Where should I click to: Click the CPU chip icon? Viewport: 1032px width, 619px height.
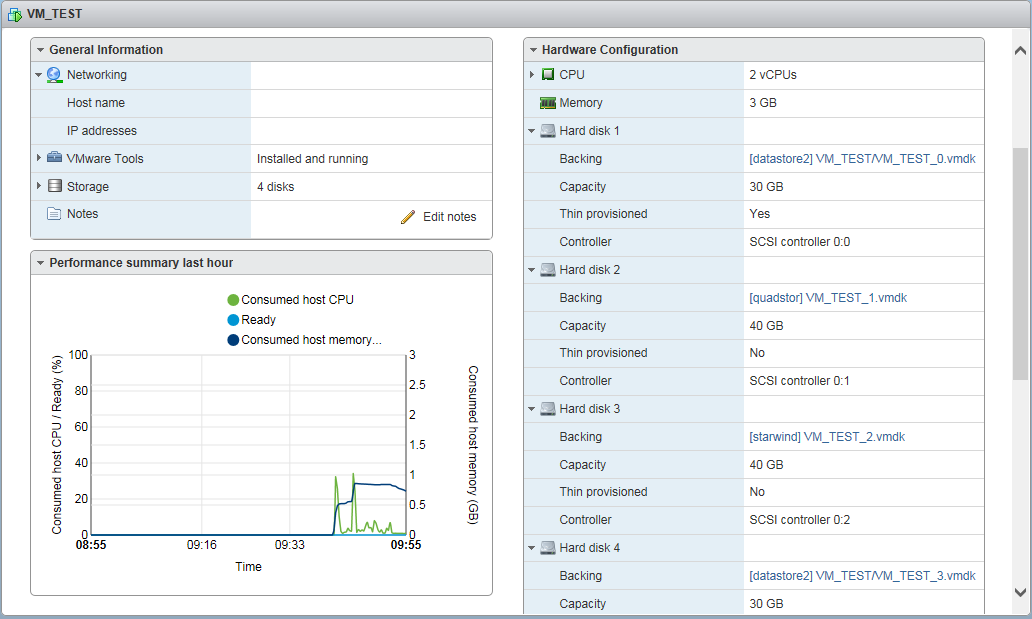pos(548,75)
